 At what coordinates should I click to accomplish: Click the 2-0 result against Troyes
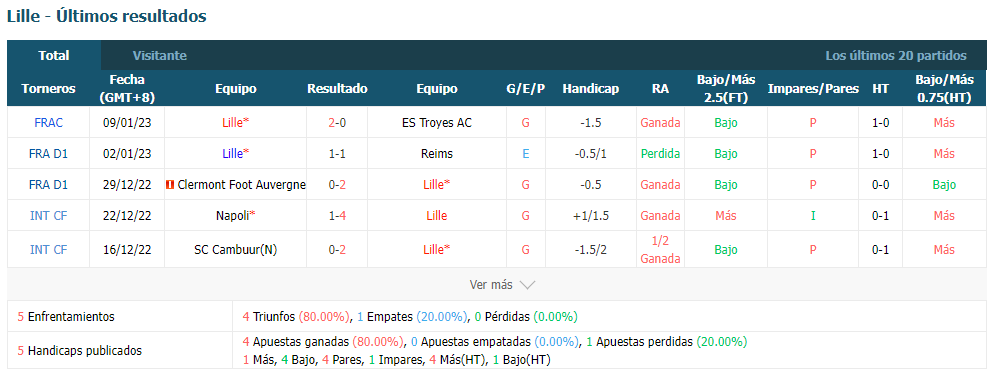point(337,123)
